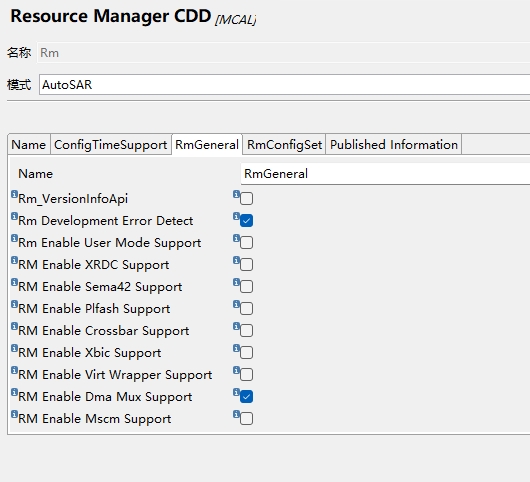
Task: Click the badge icon beside XRDC Support checkbox
Action: (236, 260)
